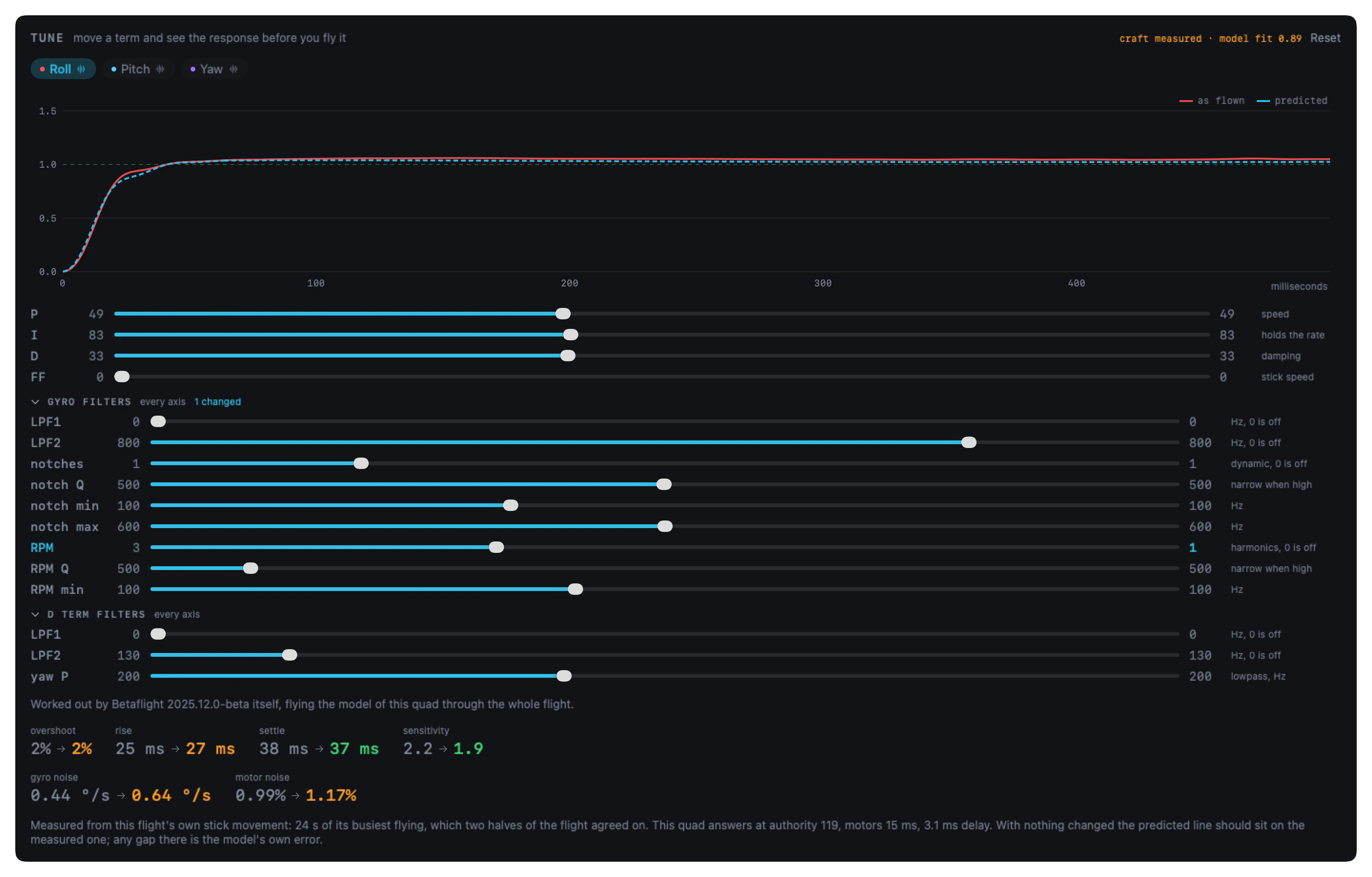Viewport: 1372px width, 877px height.
Task: Collapse the D TERM FILTERS section chevron
Action: pyautogui.click(x=35, y=614)
